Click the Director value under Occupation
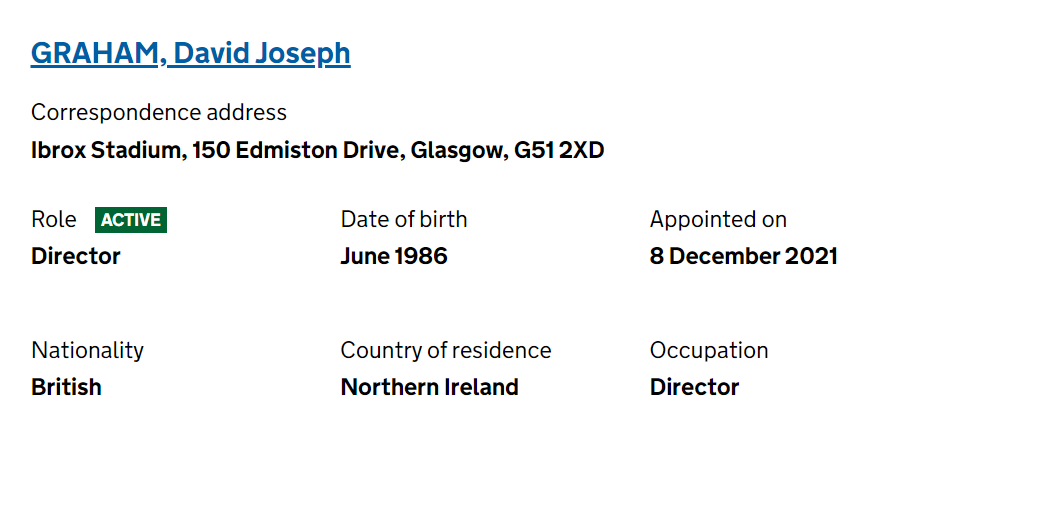The height and width of the screenshot is (519, 1056). coord(694,388)
